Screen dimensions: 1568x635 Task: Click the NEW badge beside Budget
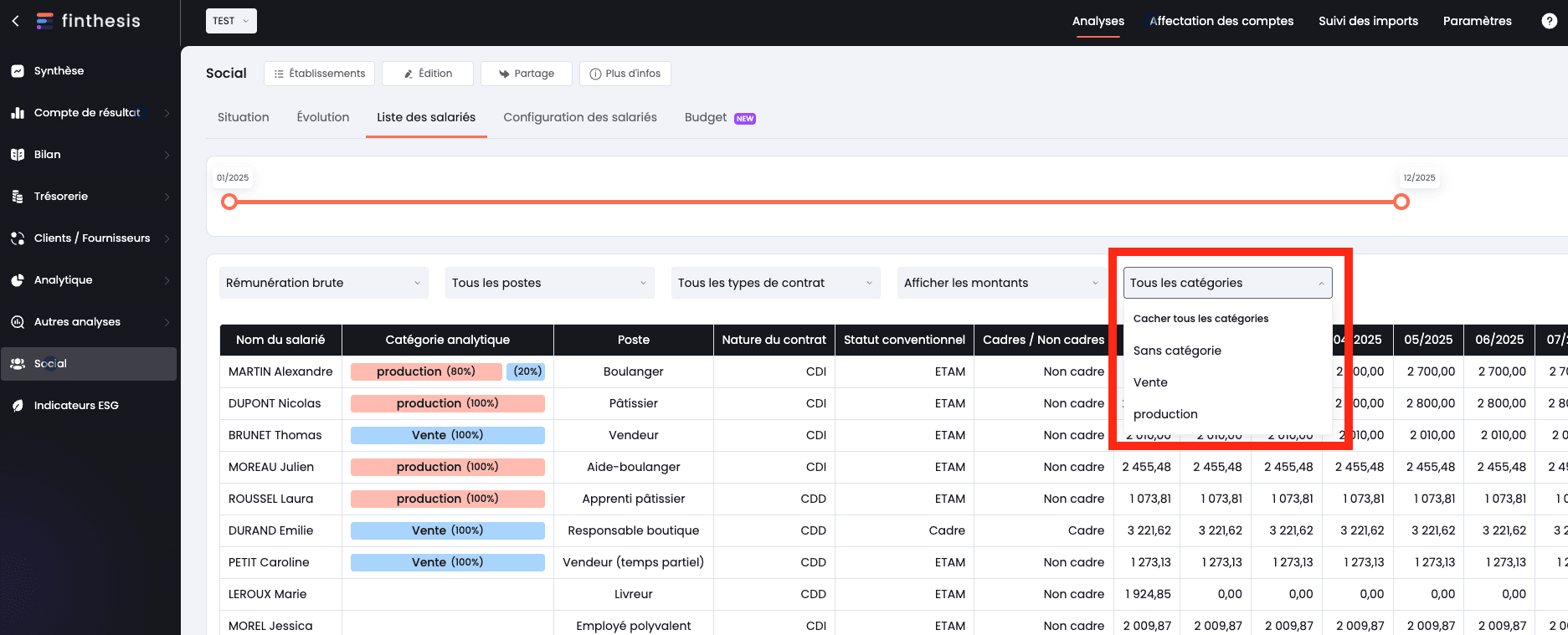point(745,119)
